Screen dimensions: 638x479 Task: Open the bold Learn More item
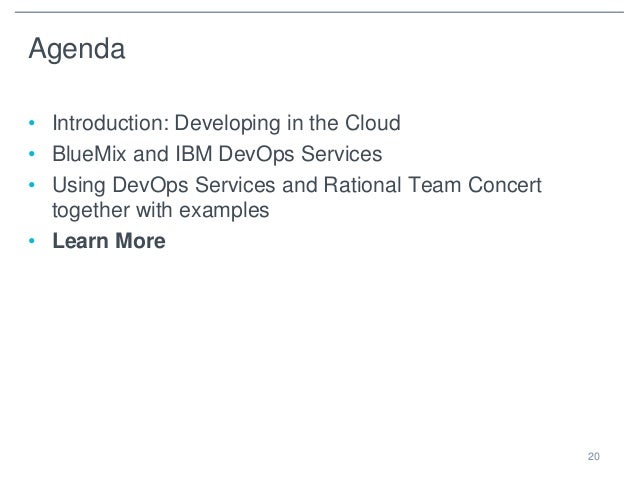pos(109,241)
